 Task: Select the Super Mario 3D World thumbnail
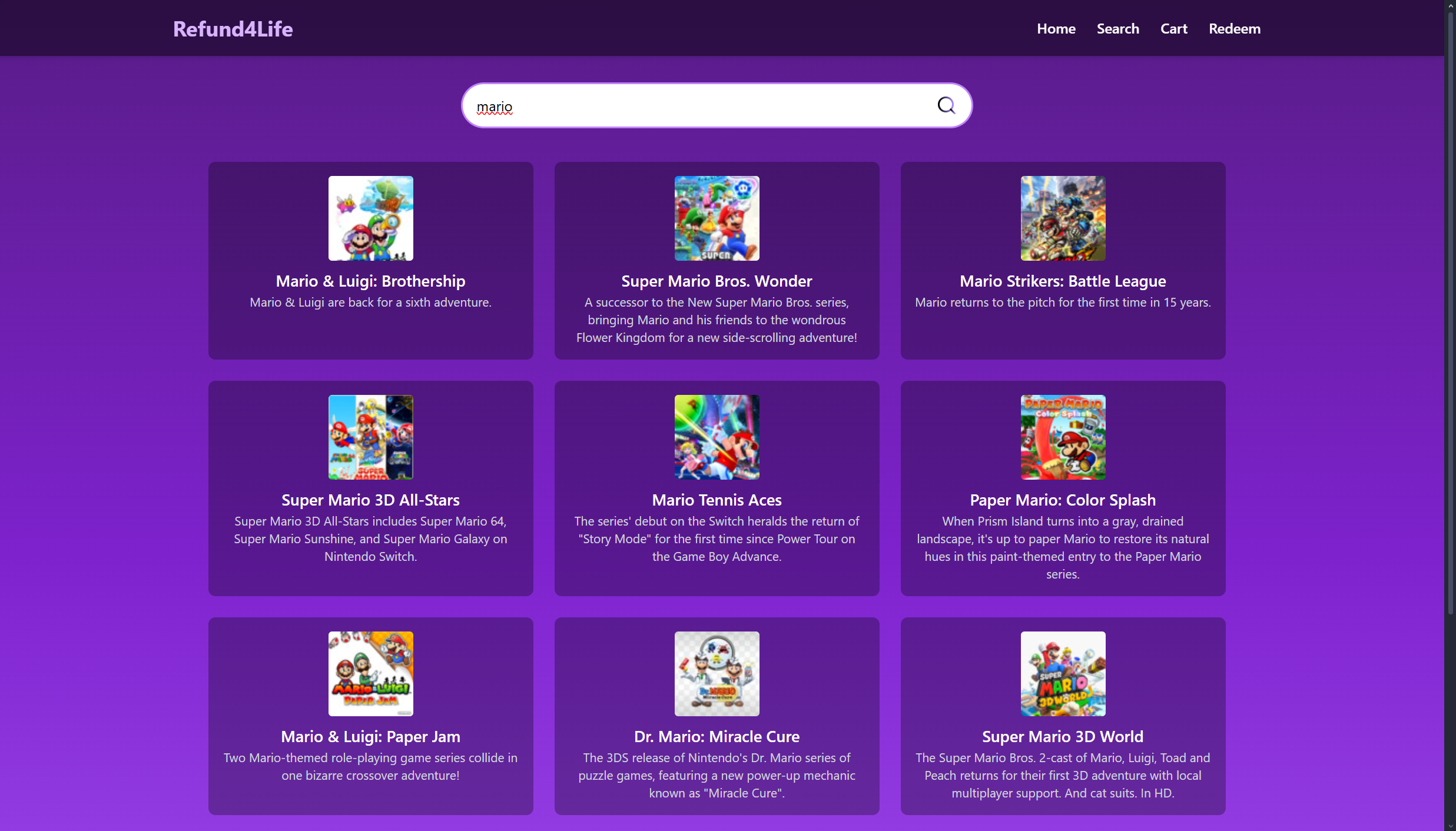tap(1062, 674)
